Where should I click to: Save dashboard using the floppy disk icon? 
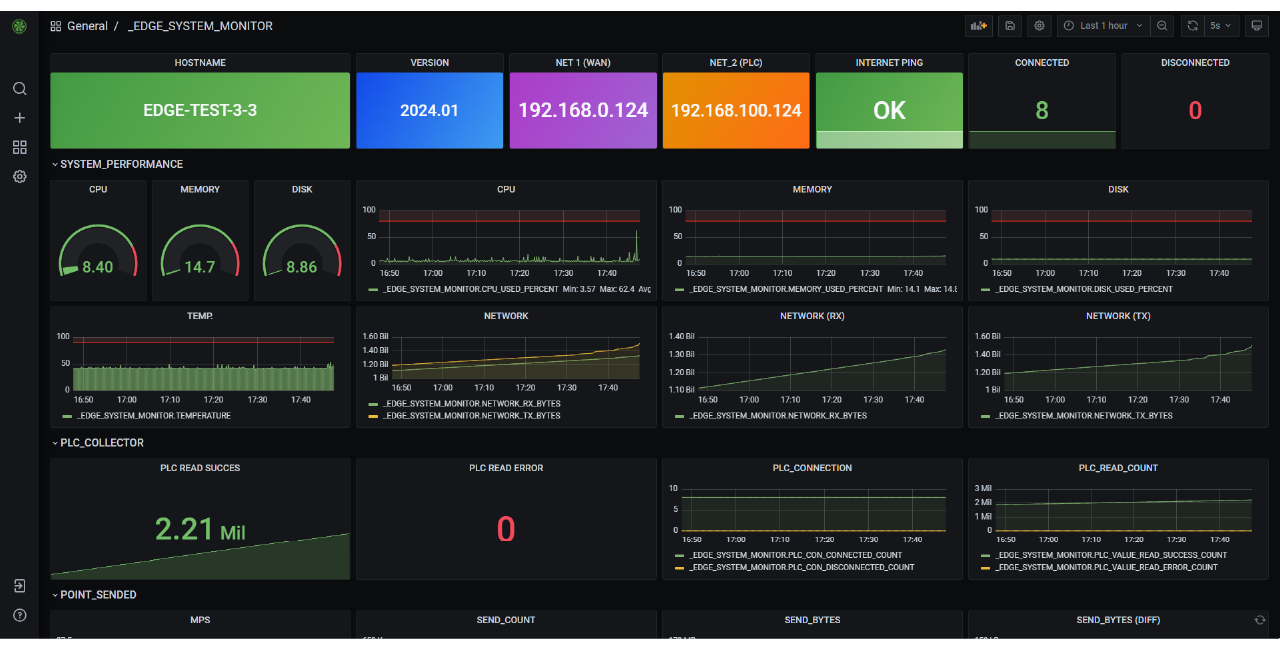pyautogui.click(x=1010, y=26)
